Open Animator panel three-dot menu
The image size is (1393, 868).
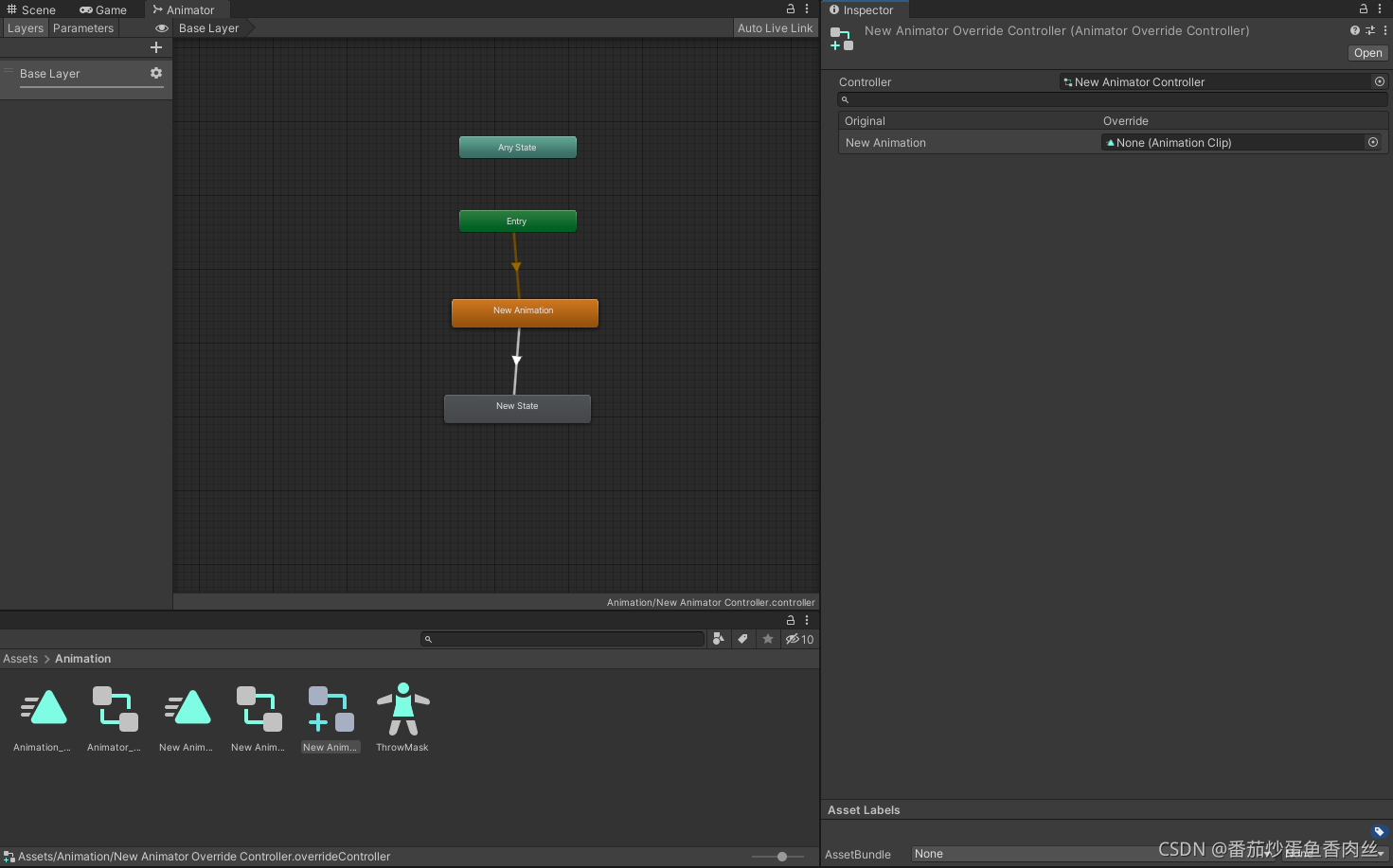(807, 9)
